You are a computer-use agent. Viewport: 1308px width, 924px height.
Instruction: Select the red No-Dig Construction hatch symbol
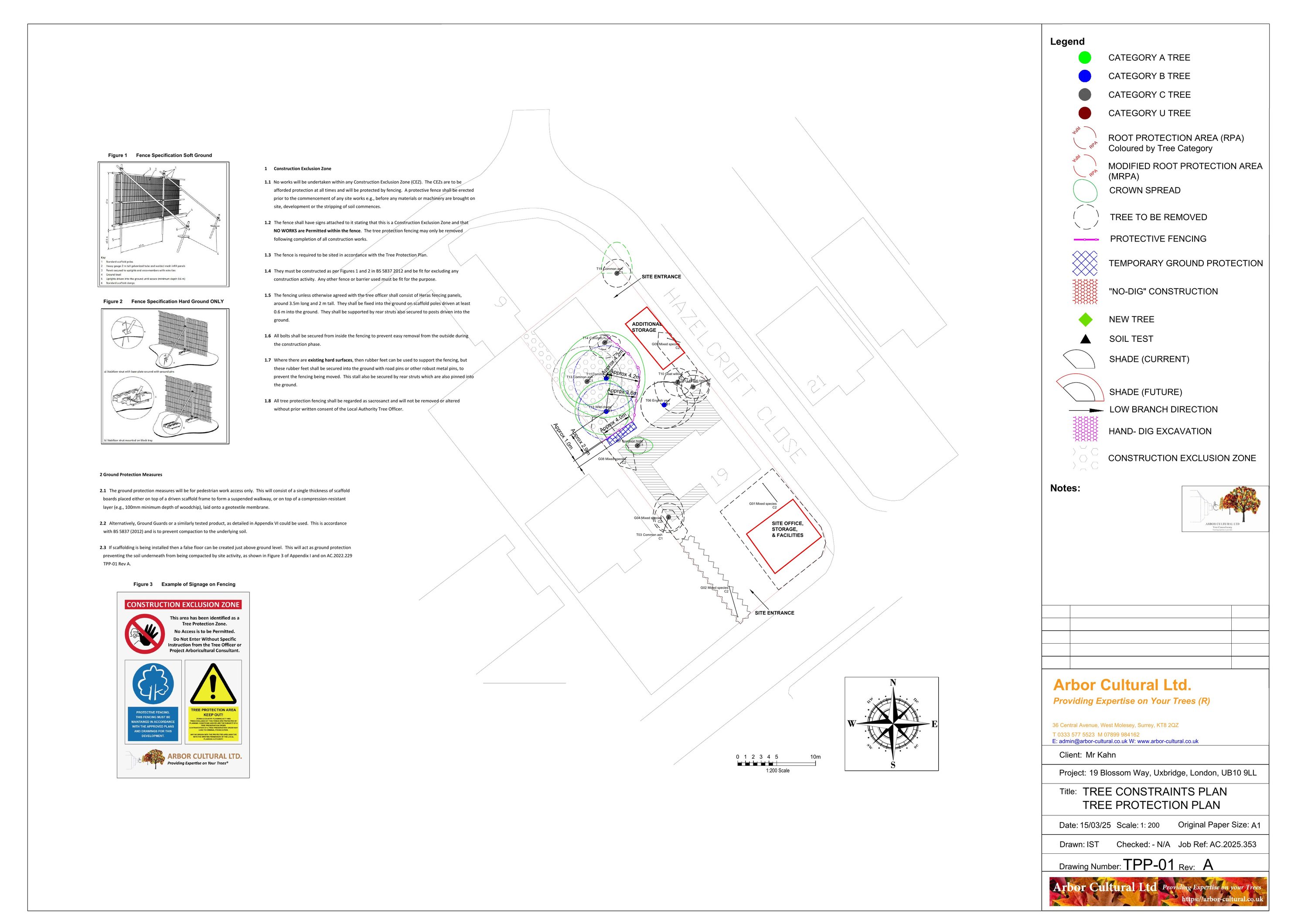point(1085,292)
